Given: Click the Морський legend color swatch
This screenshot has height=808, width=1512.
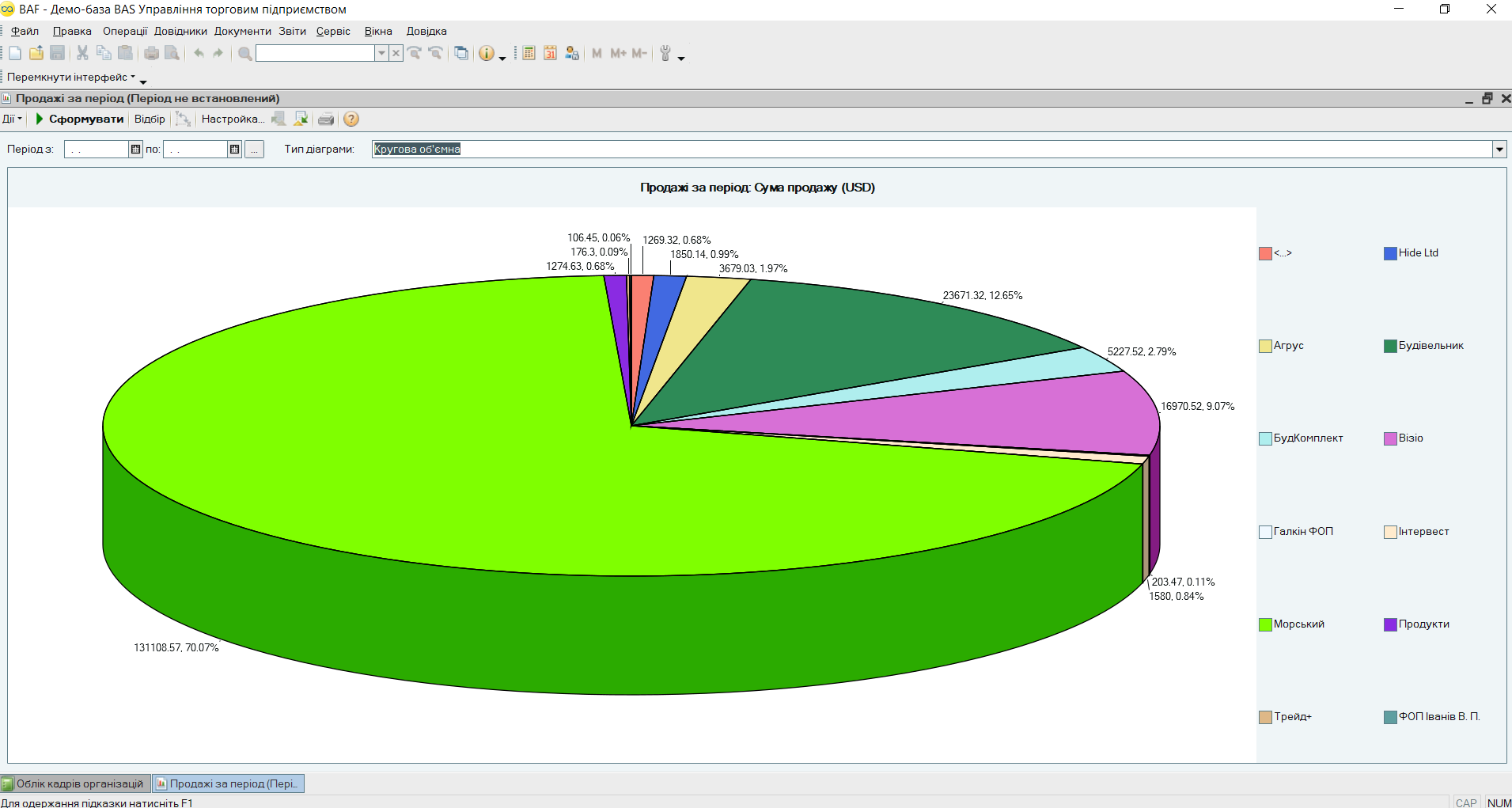Looking at the screenshot, I should click(1265, 624).
